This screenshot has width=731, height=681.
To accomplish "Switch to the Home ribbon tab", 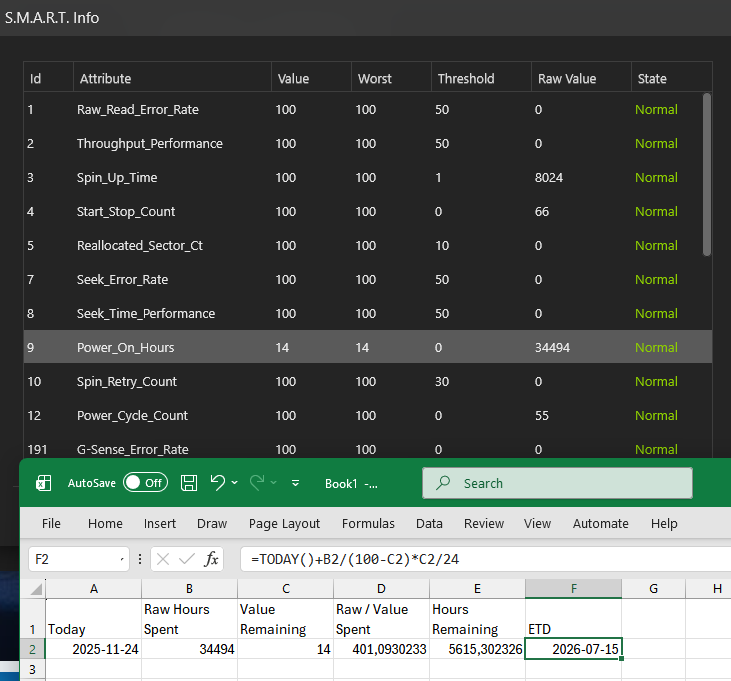I will pos(105,523).
